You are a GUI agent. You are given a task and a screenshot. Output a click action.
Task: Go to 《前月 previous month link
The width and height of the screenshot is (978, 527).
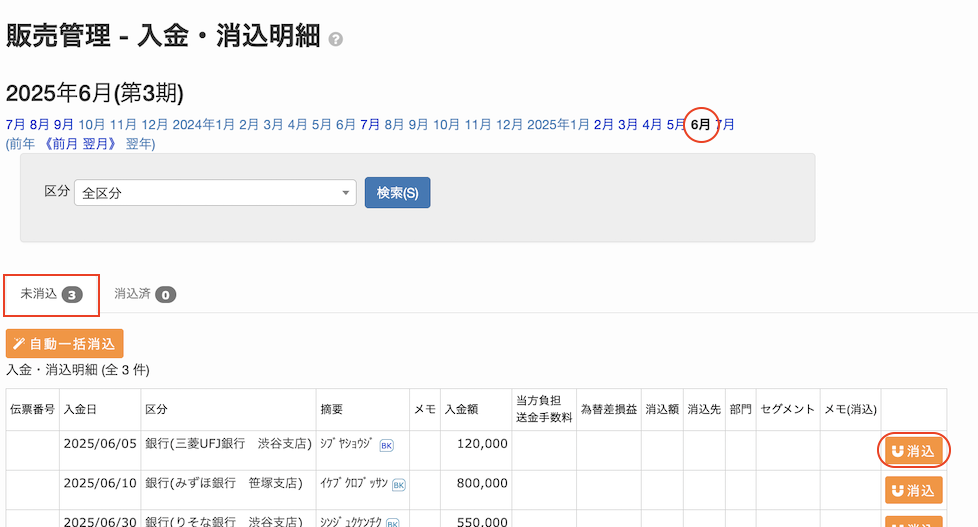[x=59, y=144]
